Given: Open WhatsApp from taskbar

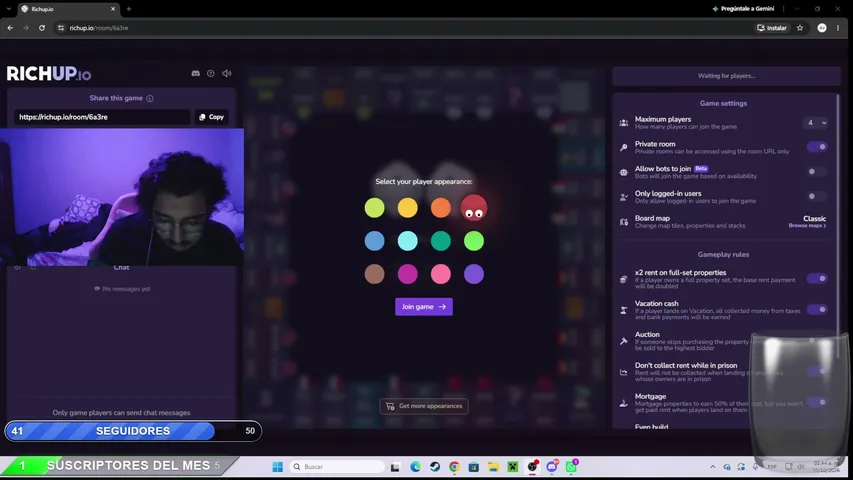Looking at the screenshot, I should 571,467.
